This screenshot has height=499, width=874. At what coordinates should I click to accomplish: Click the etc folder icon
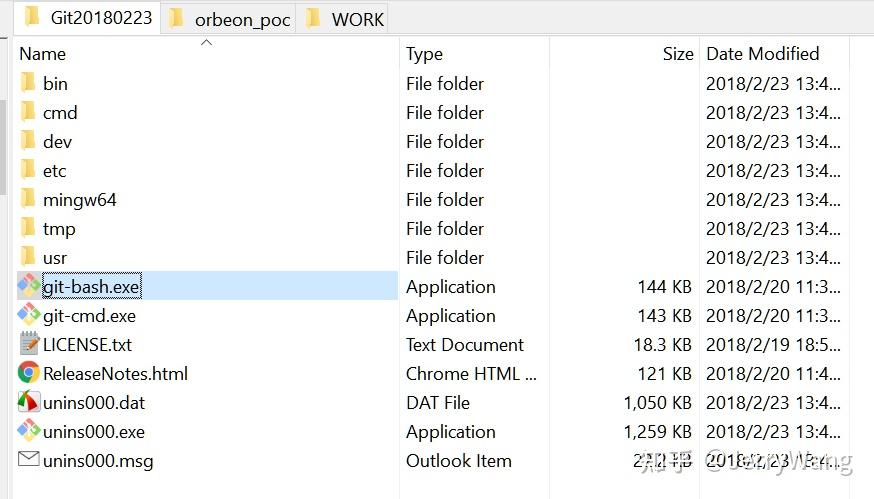tap(28, 169)
